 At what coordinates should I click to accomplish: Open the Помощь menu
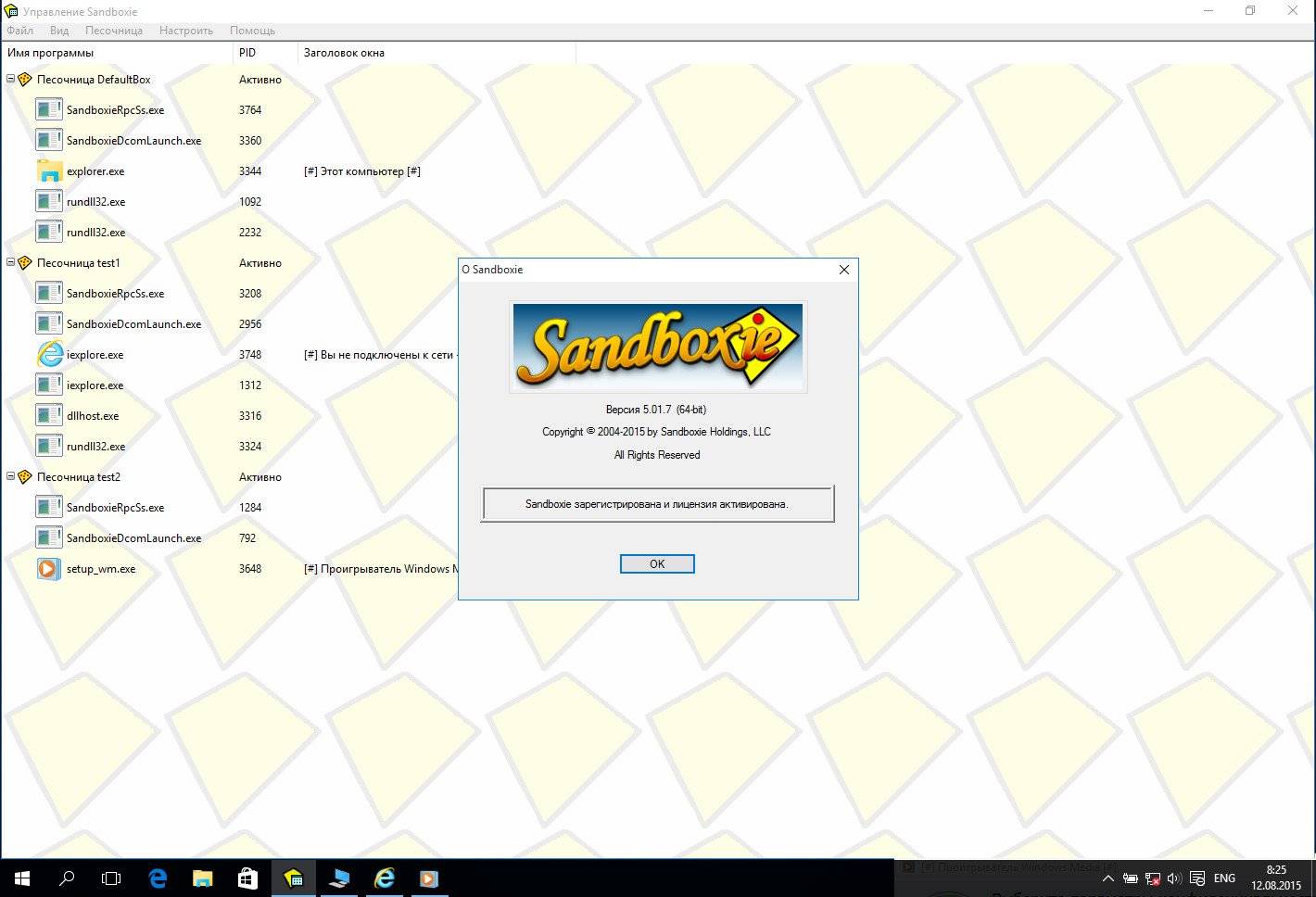point(252,31)
